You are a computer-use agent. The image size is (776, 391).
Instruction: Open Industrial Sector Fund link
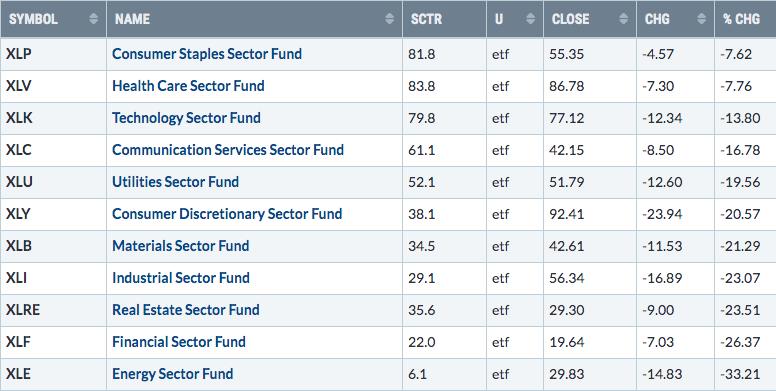tap(181, 278)
